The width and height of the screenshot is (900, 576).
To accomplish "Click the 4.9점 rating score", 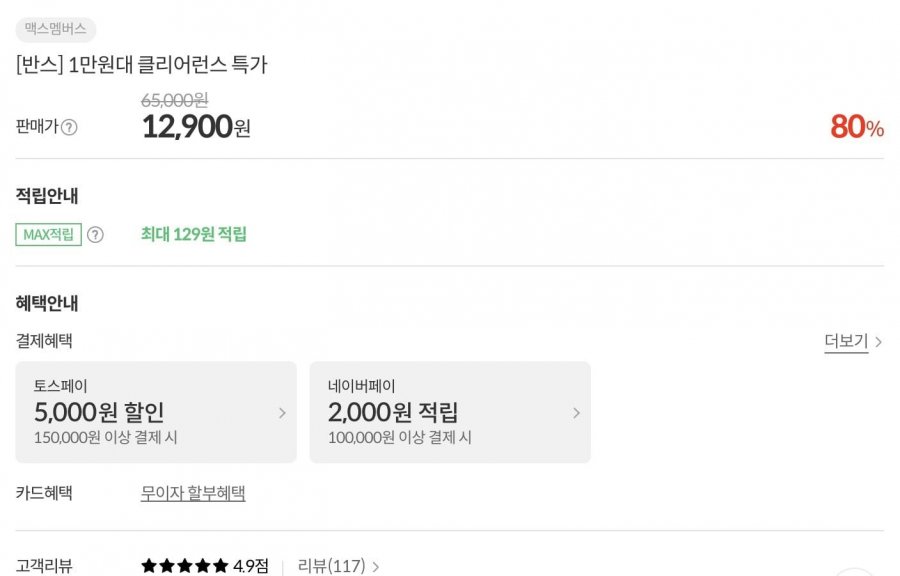I will click(251, 566).
